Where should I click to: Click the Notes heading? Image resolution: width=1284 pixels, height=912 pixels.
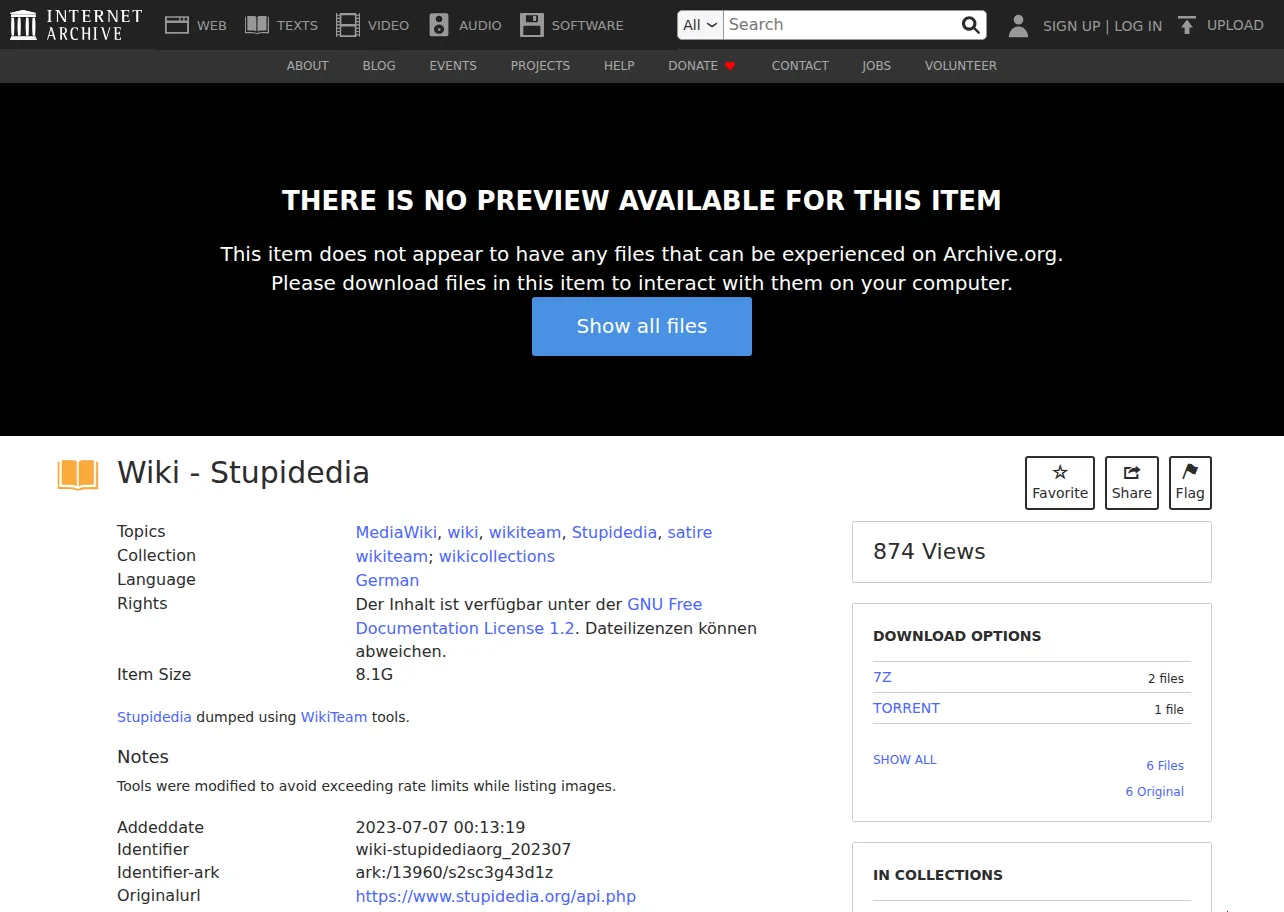click(x=143, y=757)
